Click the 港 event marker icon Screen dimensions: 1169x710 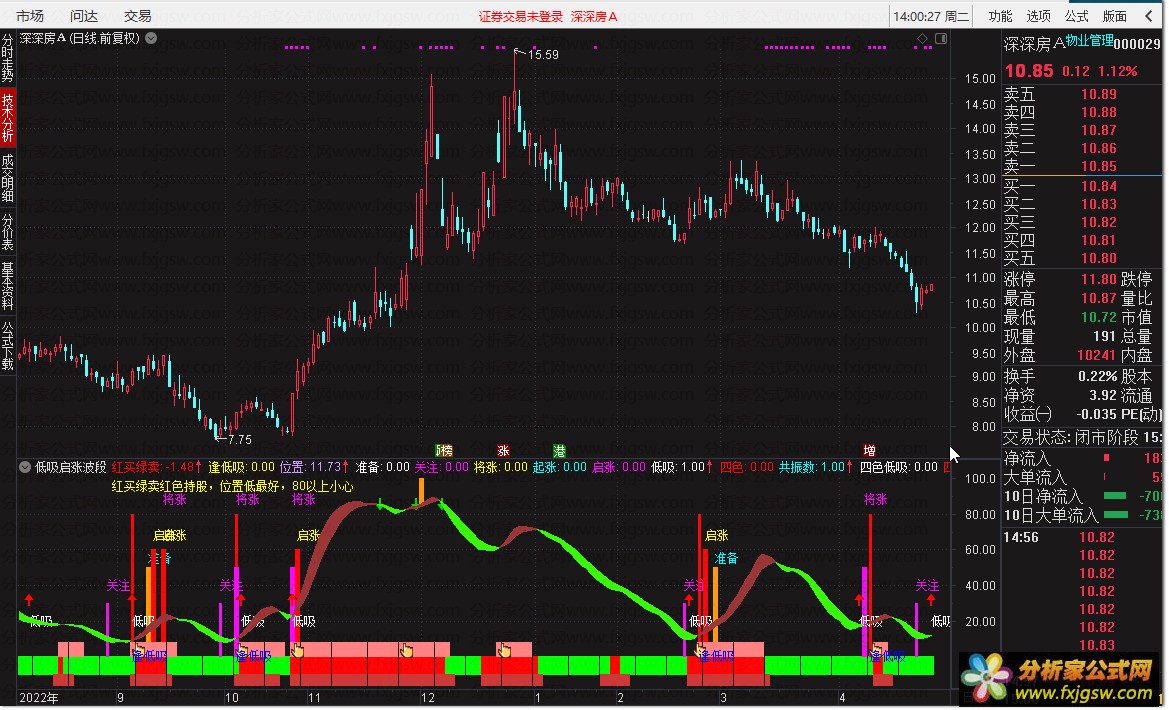coord(559,450)
